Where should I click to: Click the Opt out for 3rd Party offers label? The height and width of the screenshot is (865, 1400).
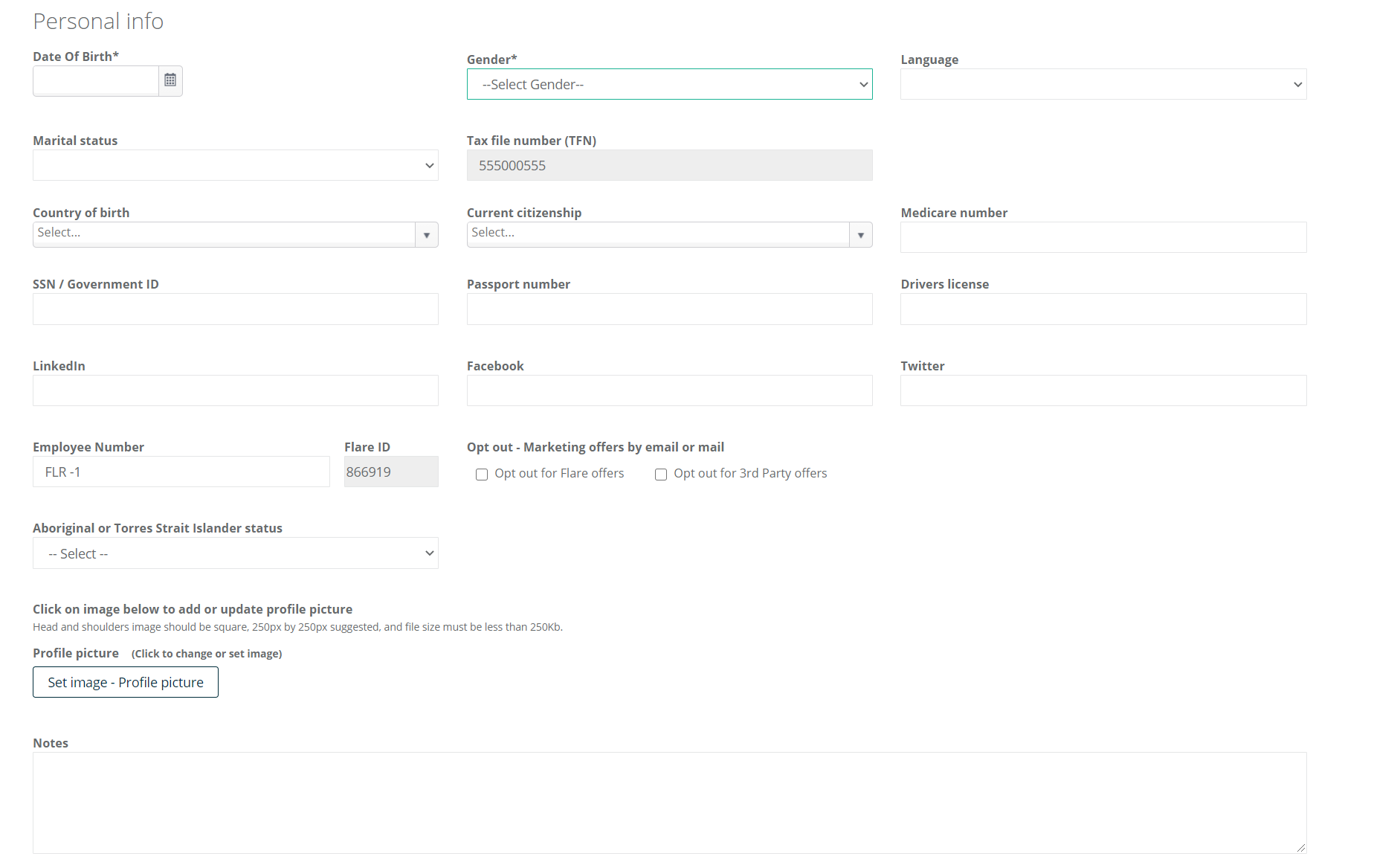point(750,473)
